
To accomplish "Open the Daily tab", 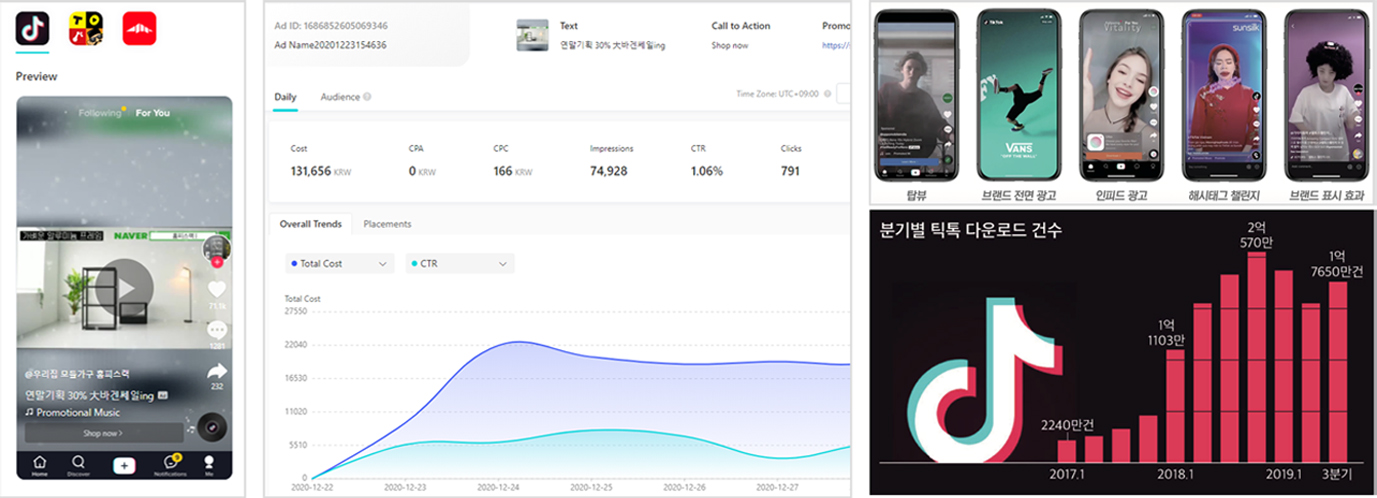I will tap(285, 97).
